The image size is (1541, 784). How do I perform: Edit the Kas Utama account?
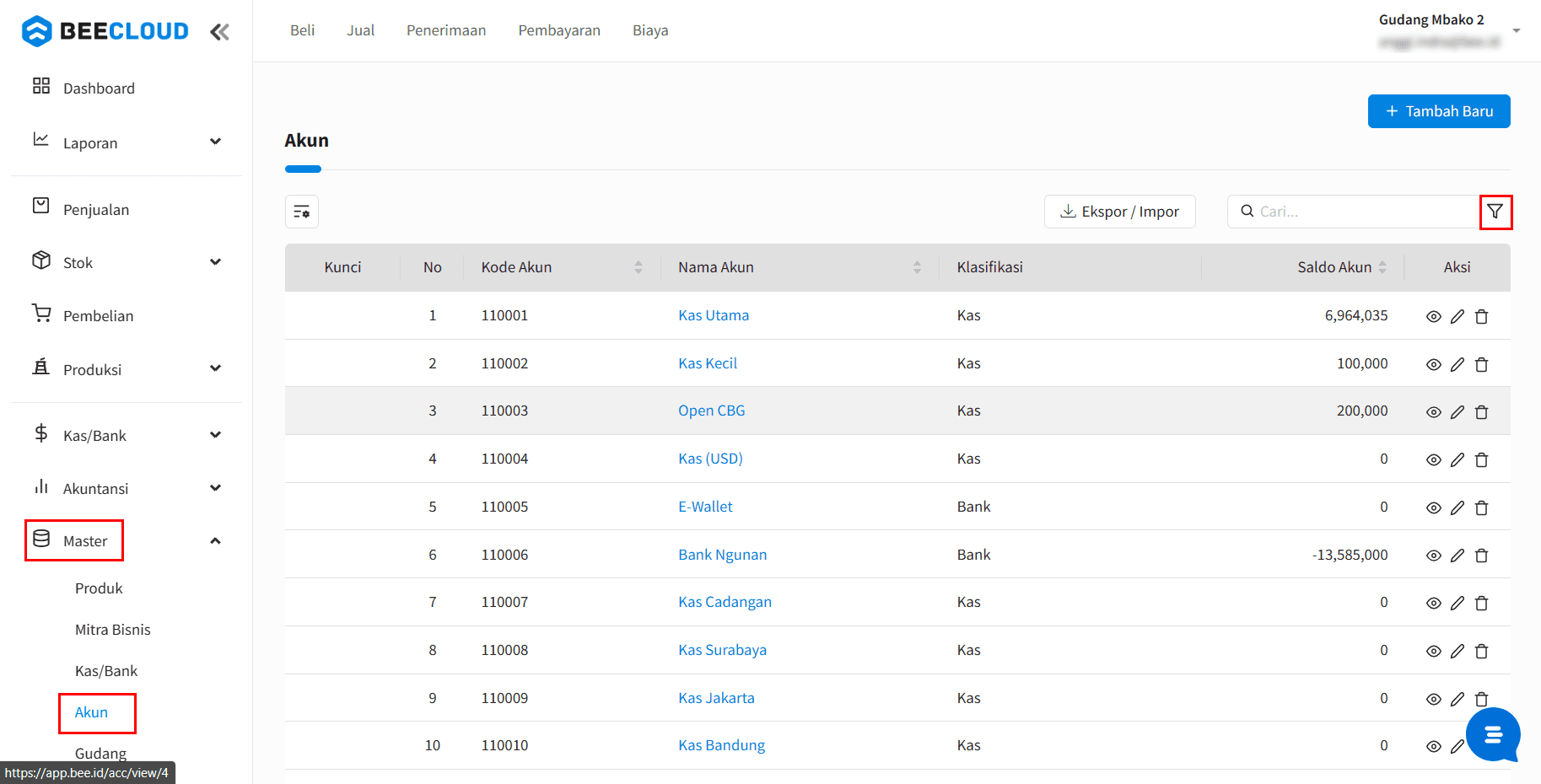(1457, 316)
